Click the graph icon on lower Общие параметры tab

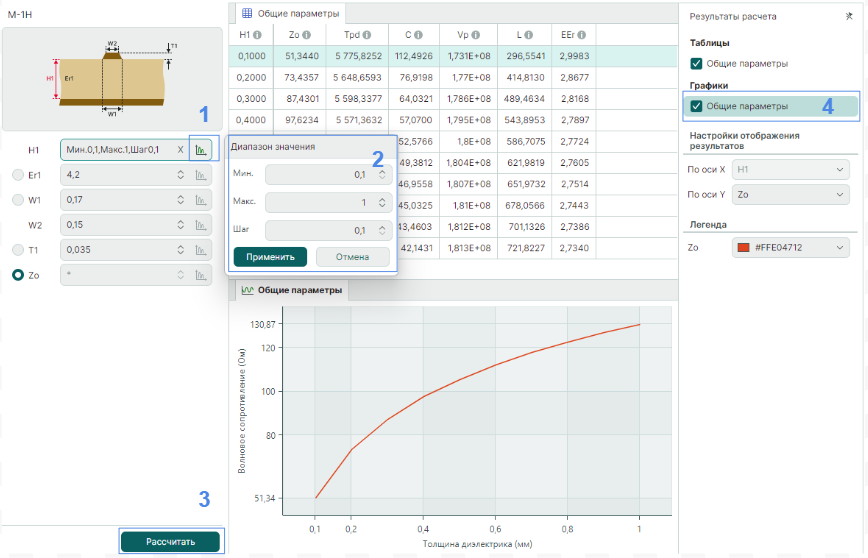click(247, 290)
